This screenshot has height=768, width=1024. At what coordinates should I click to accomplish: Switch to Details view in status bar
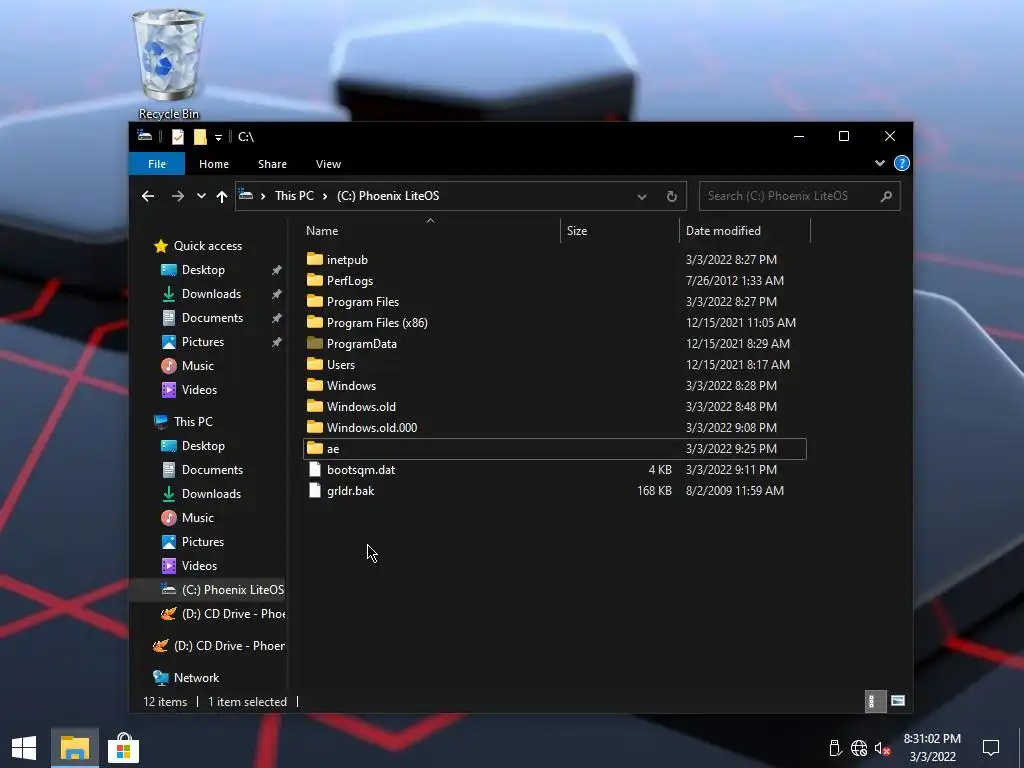click(x=875, y=701)
